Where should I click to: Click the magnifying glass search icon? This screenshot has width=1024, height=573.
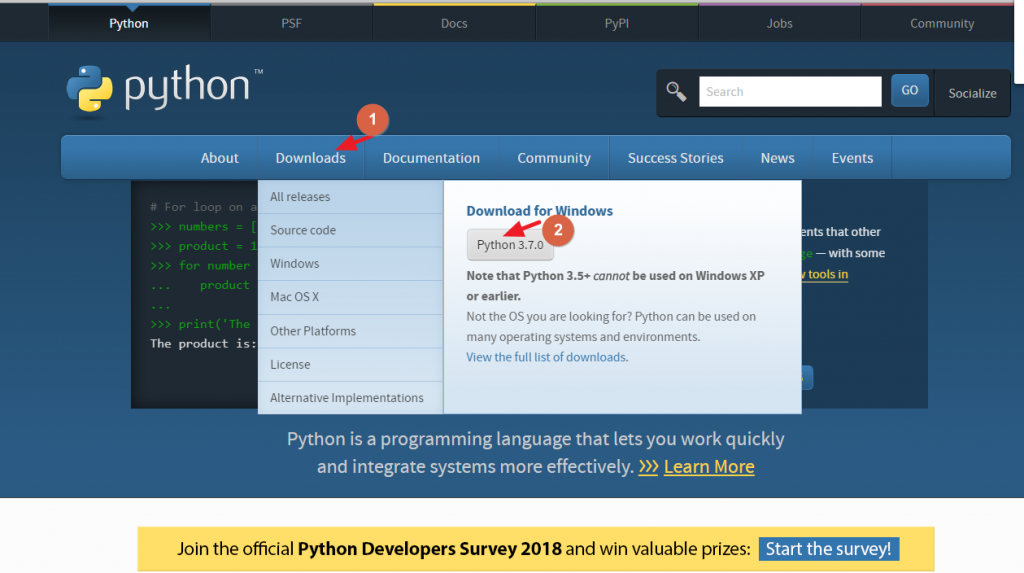[x=676, y=91]
